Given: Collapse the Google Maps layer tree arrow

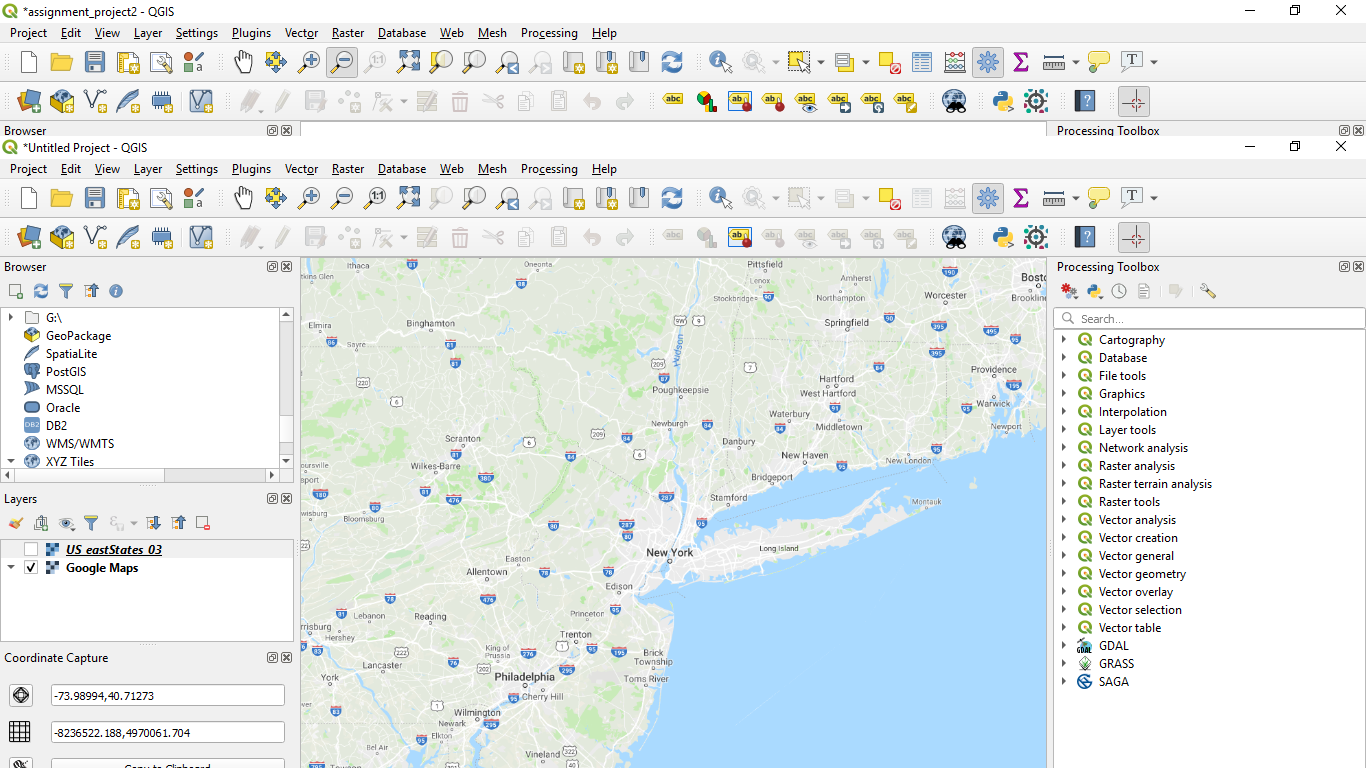Looking at the screenshot, I should click(x=11, y=567).
